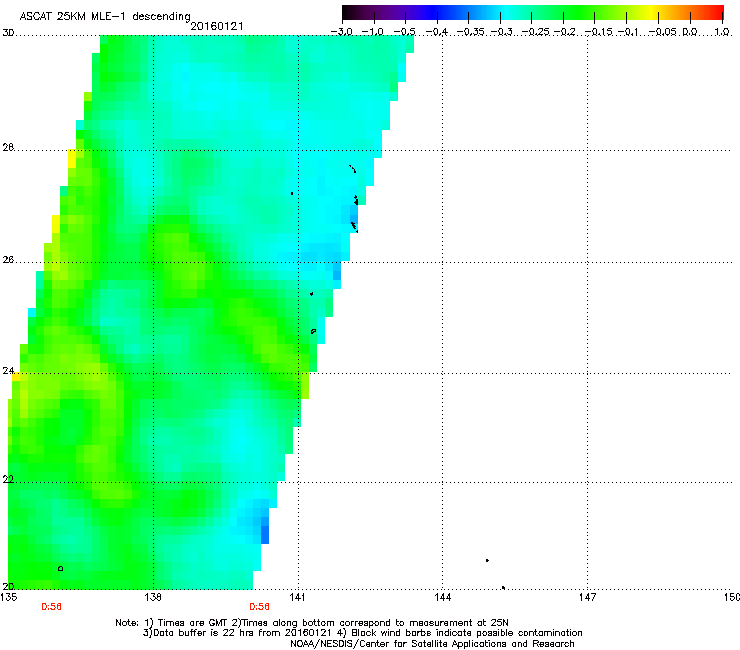Click the color scale tick label '-0.35'
Viewport: 740px width, 650px height.
471,32
